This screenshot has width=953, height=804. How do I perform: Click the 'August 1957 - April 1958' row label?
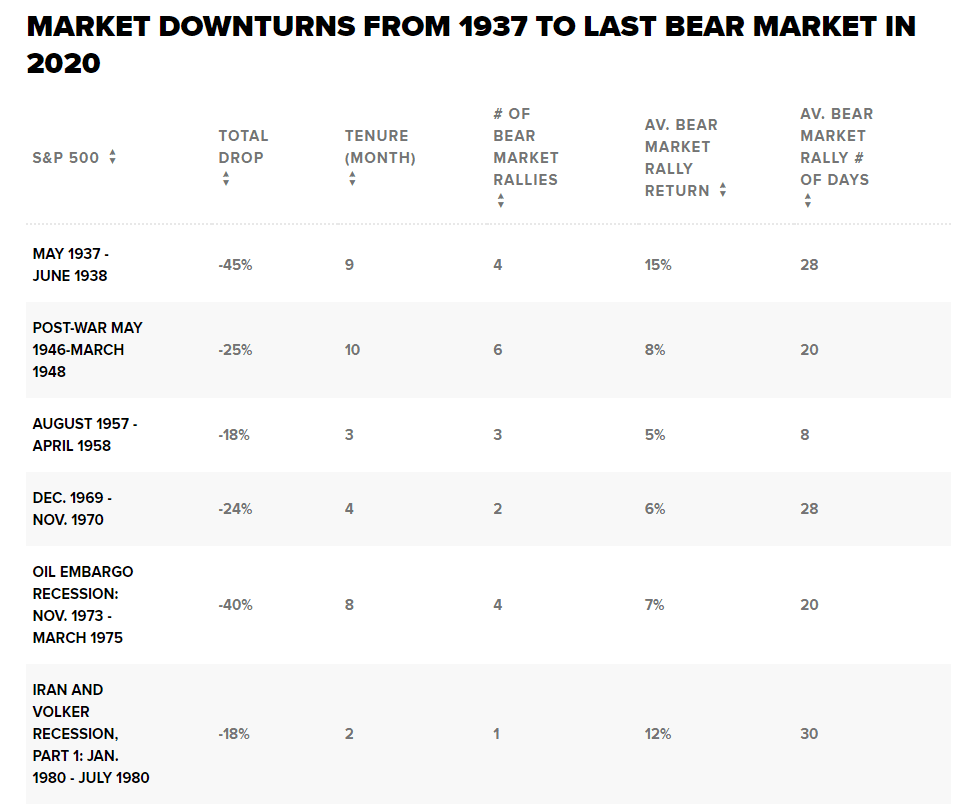coord(85,435)
